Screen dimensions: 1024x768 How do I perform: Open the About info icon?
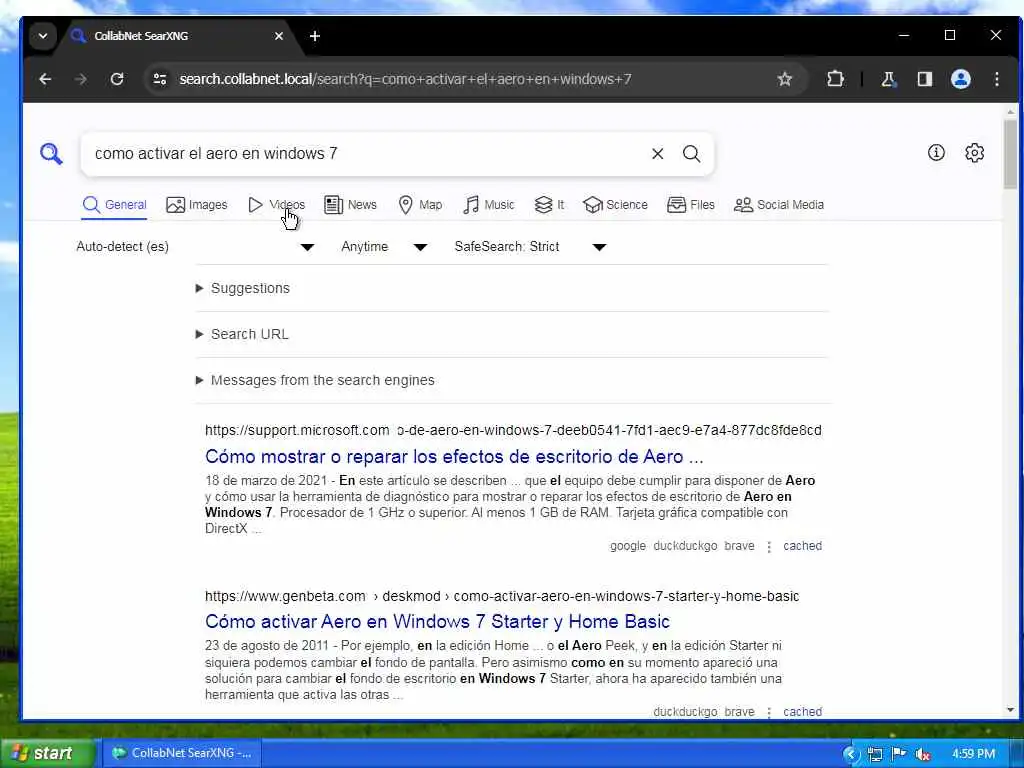(x=936, y=153)
